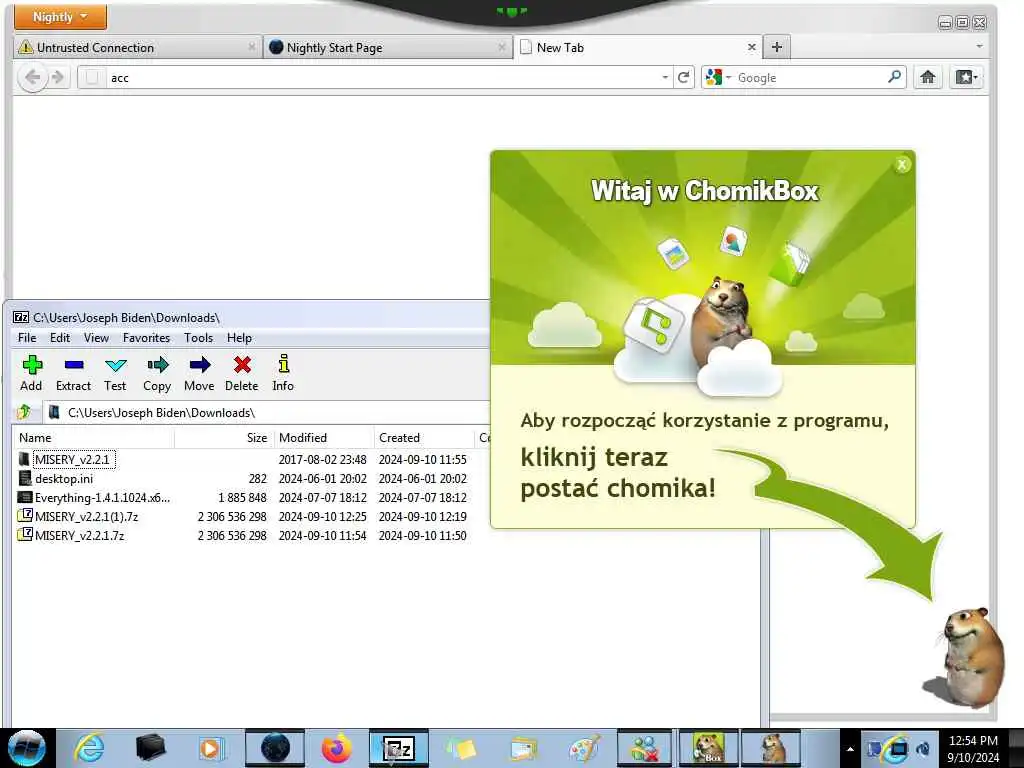Open a new browser tab with plus button
Viewport: 1024px width, 768px height.
tap(776, 47)
